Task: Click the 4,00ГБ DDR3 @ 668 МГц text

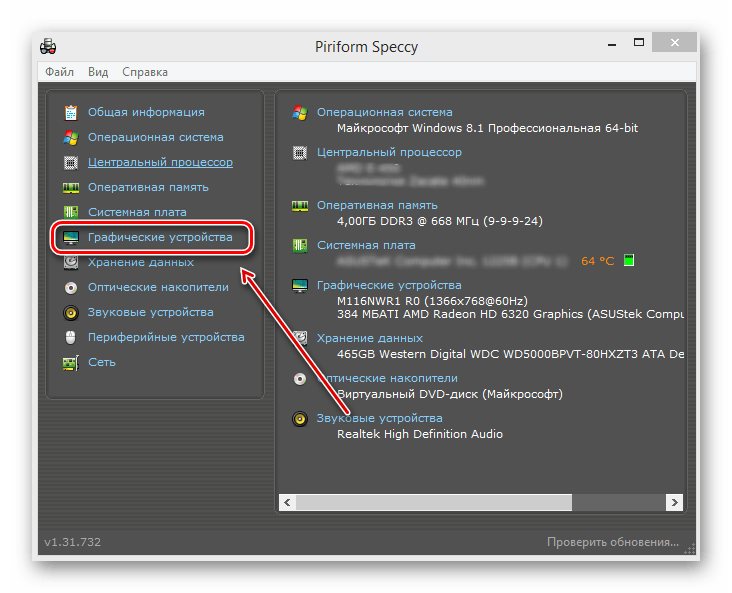Action: 440,221
